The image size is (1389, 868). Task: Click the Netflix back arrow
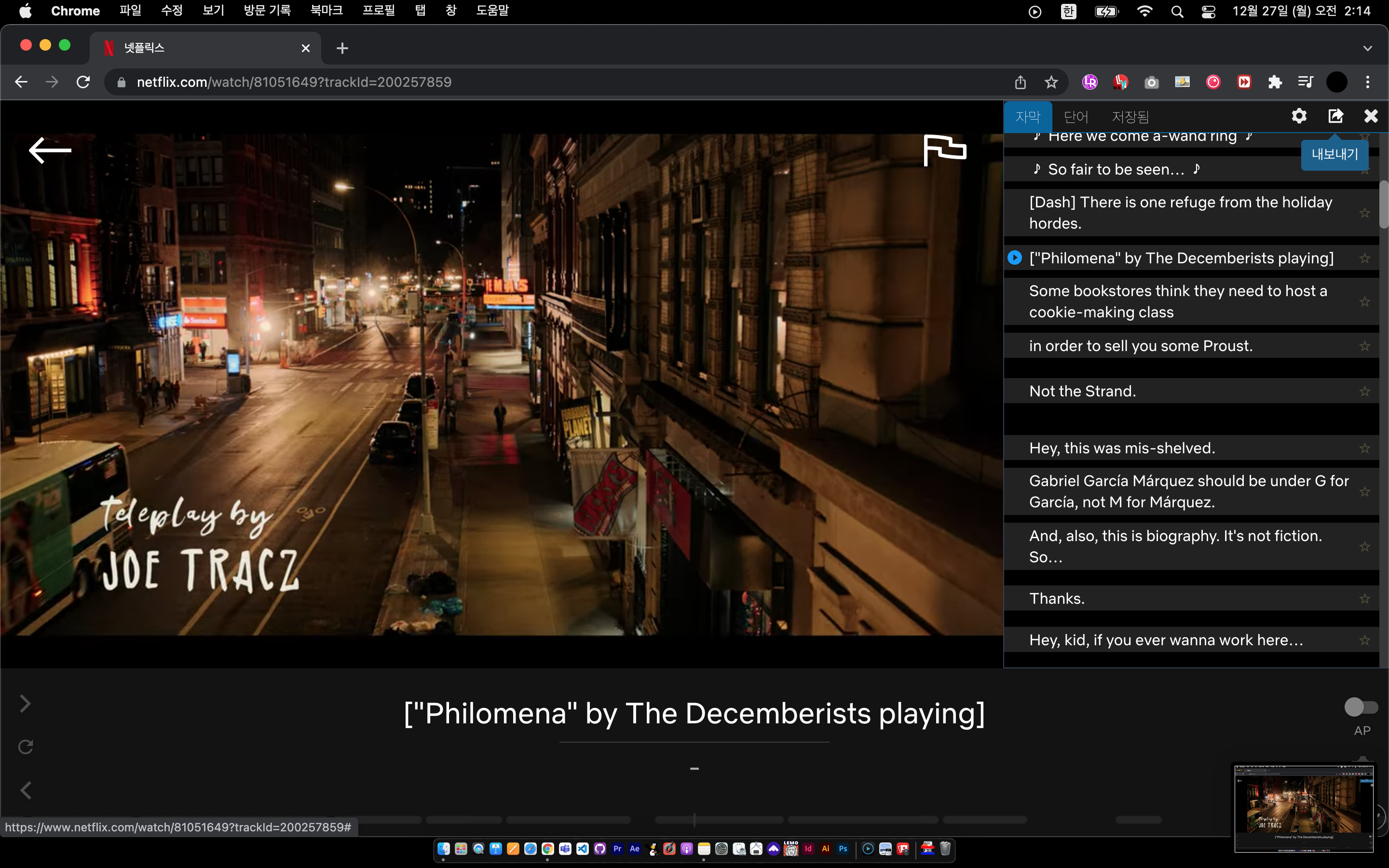(50, 150)
